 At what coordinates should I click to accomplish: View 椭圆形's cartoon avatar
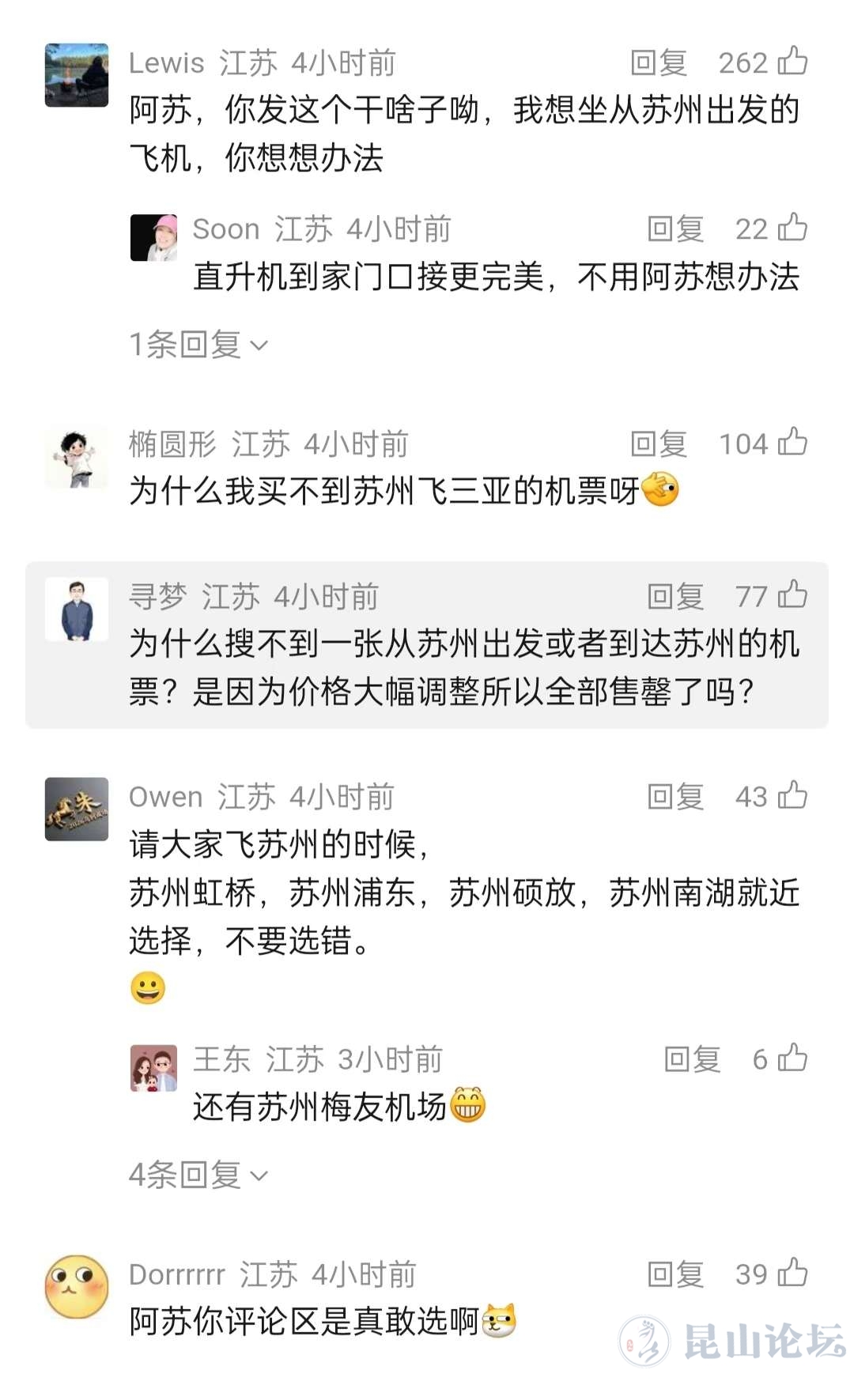[77, 457]
